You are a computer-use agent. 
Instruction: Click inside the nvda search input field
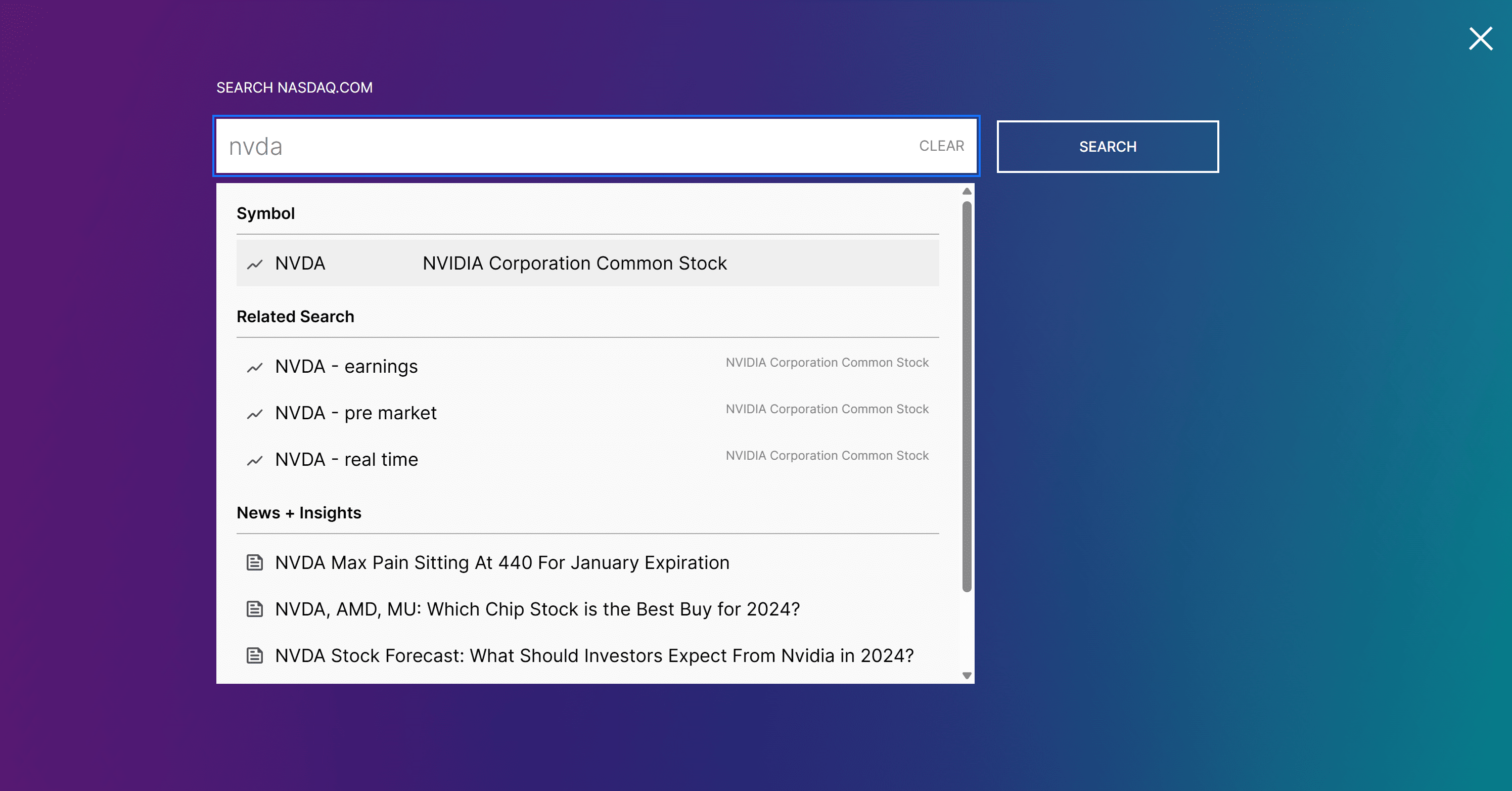528,146
